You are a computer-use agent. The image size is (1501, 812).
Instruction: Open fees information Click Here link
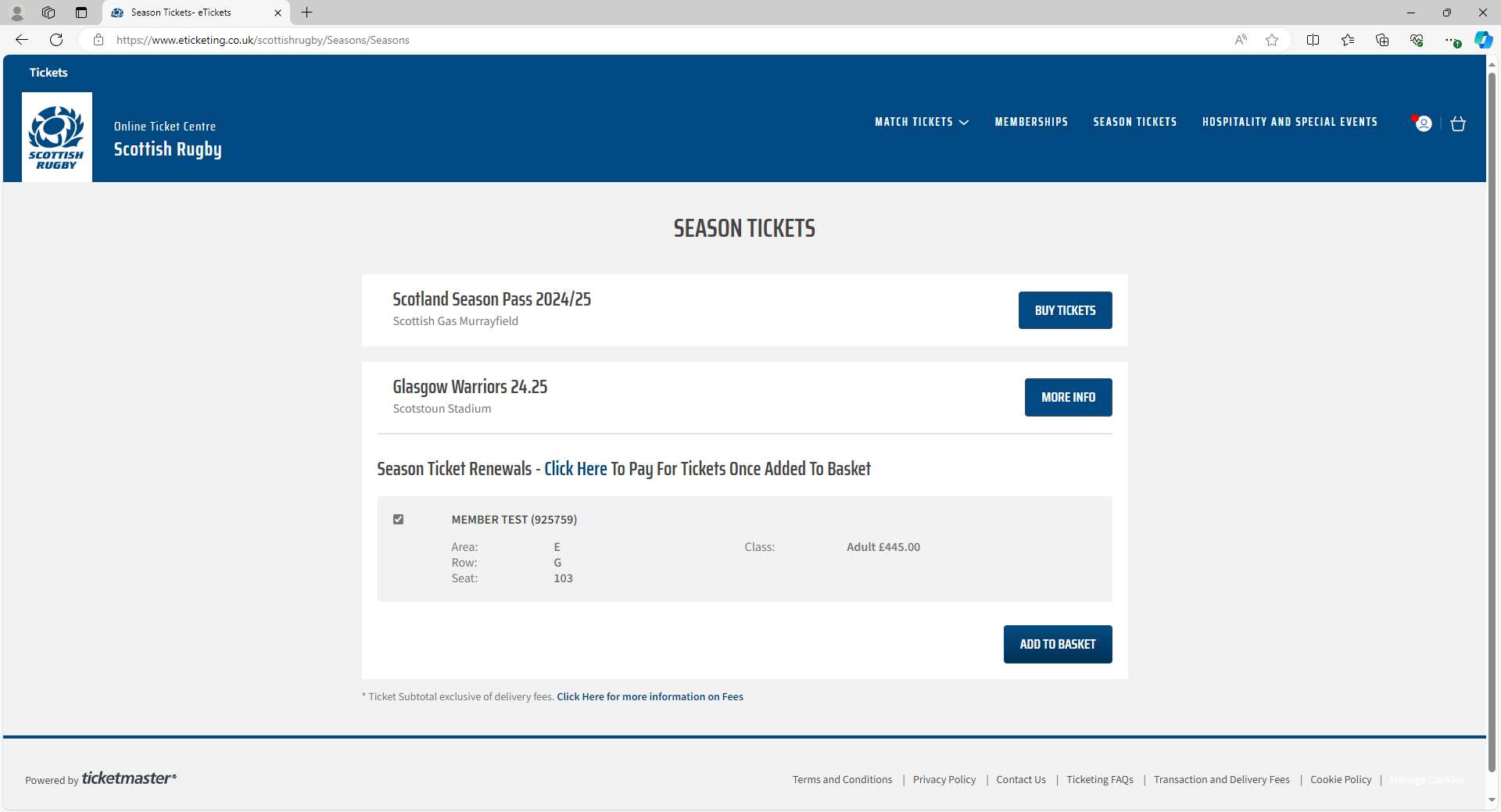tap(650, 697)
